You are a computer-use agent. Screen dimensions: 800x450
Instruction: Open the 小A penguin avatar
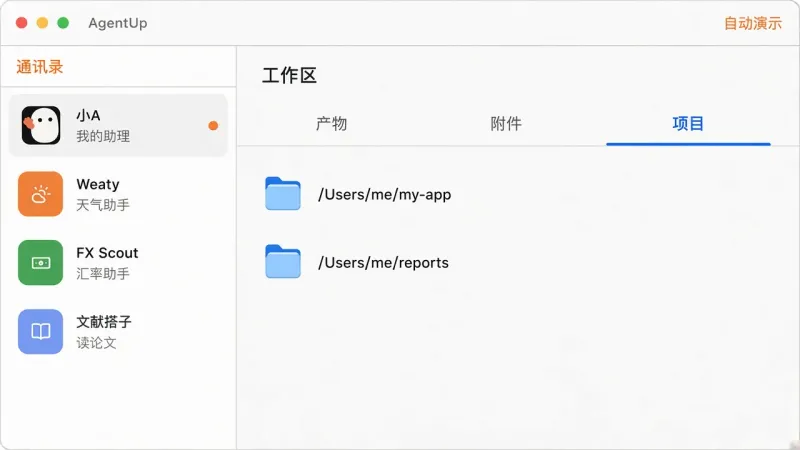[x=41, y=126]
